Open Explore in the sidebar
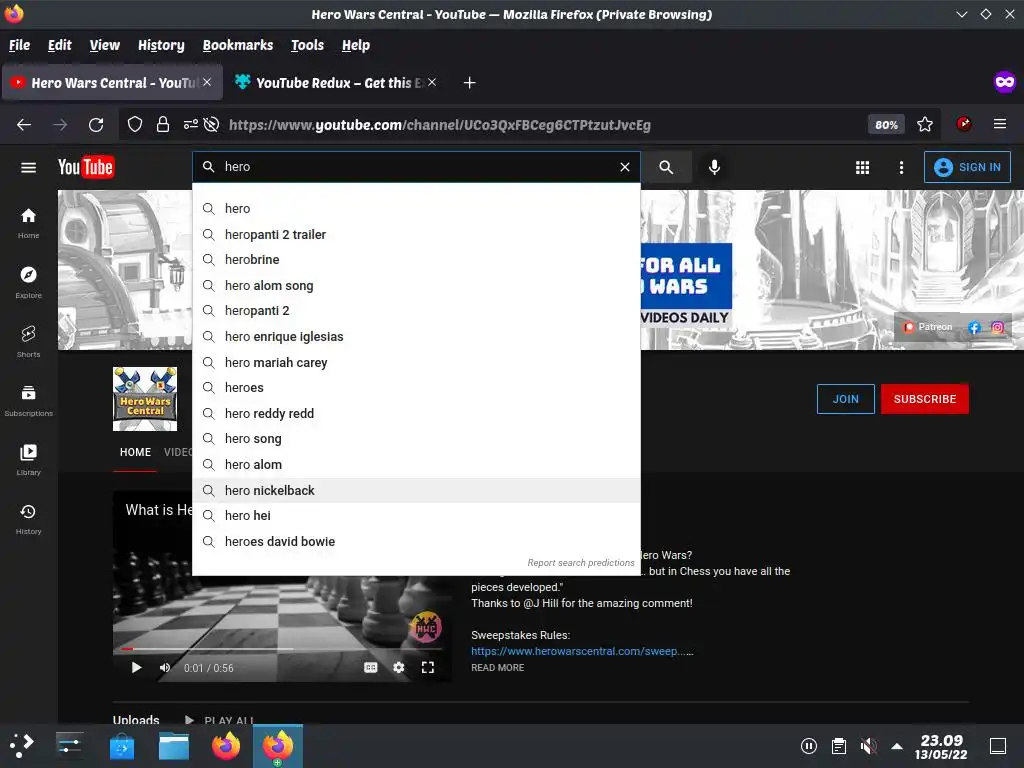Viewport: 1024px width, 768px height. [28, 282]
